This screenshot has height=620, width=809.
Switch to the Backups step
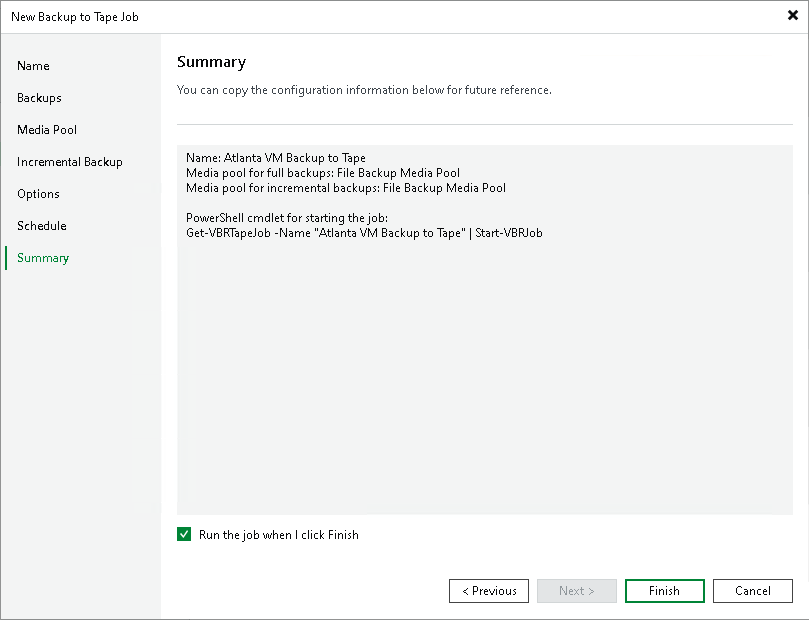[x=39, y=98]
